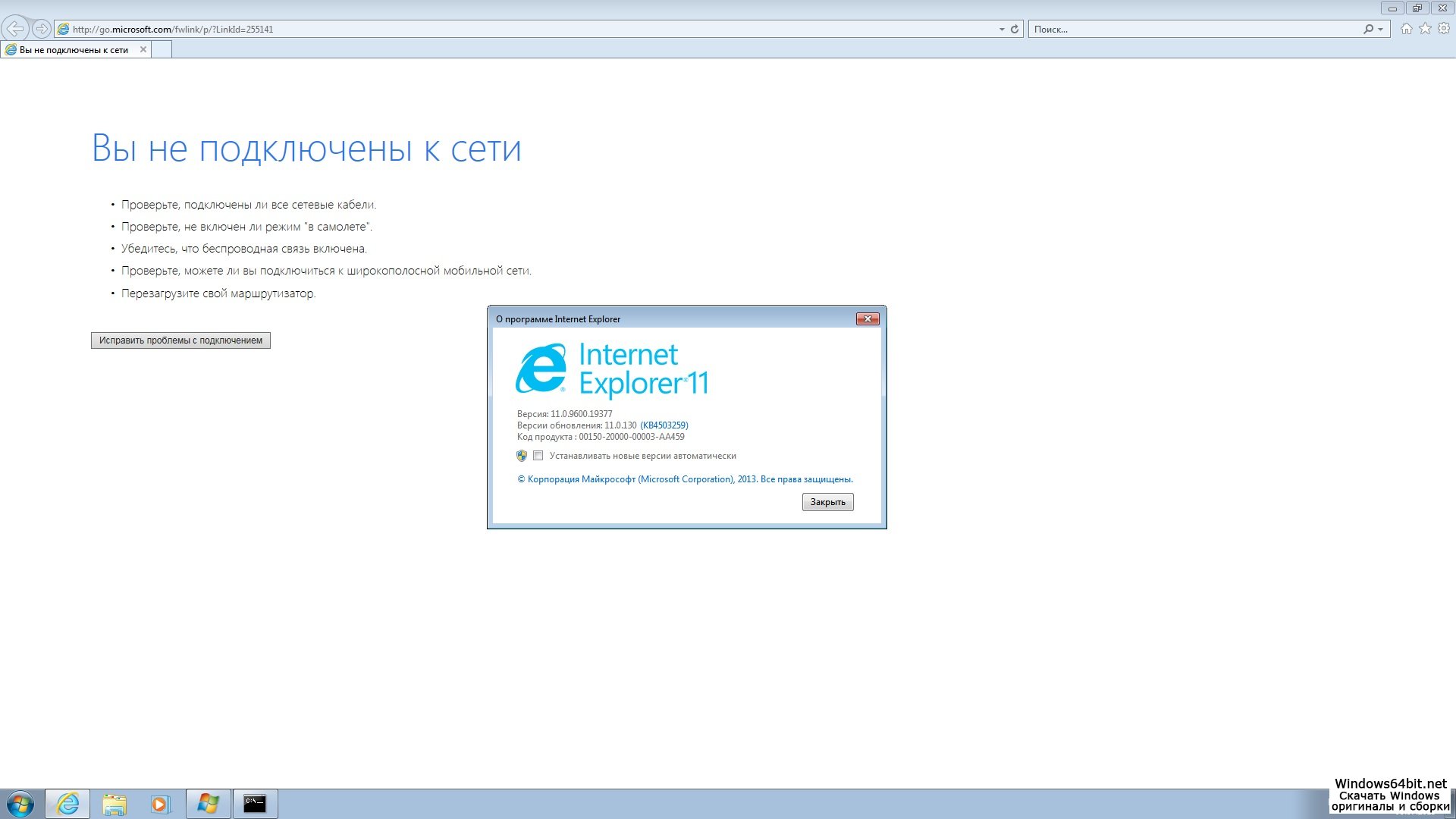Enable automatic new version installation checkbox
Image resolution: width=1456 pixels, height=819 pixels.
click(538, 456)
